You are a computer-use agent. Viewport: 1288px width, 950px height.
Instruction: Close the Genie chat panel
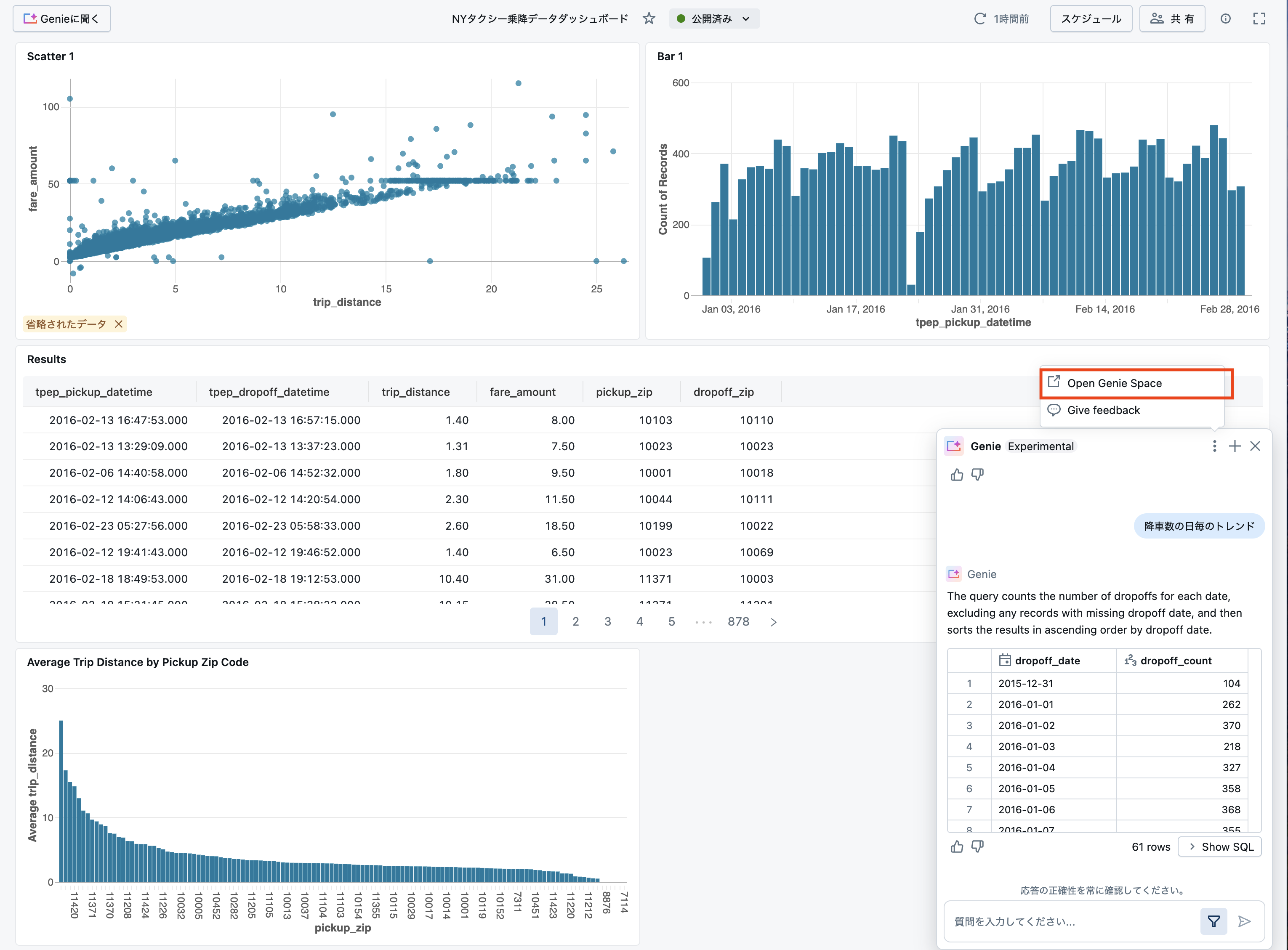tap(1255, 446)
